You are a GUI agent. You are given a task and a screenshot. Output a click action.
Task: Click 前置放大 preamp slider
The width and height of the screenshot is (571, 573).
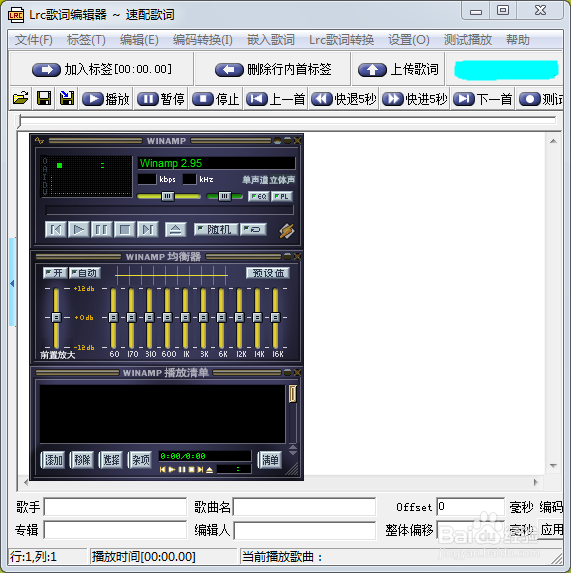click(56, 318)
